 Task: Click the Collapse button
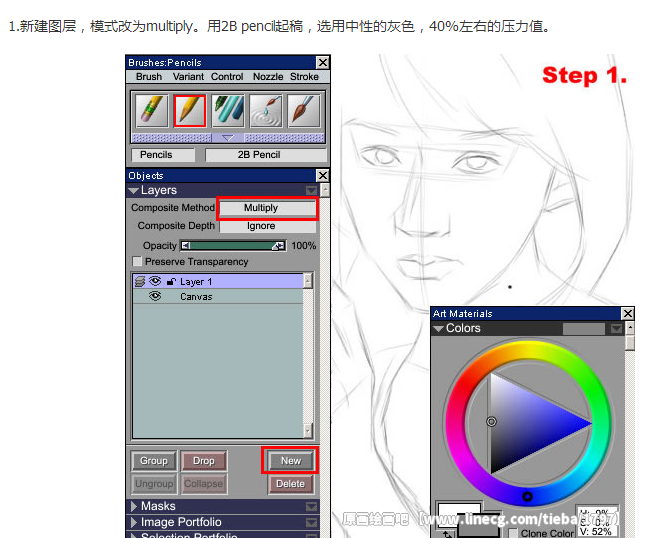[204, 484]
